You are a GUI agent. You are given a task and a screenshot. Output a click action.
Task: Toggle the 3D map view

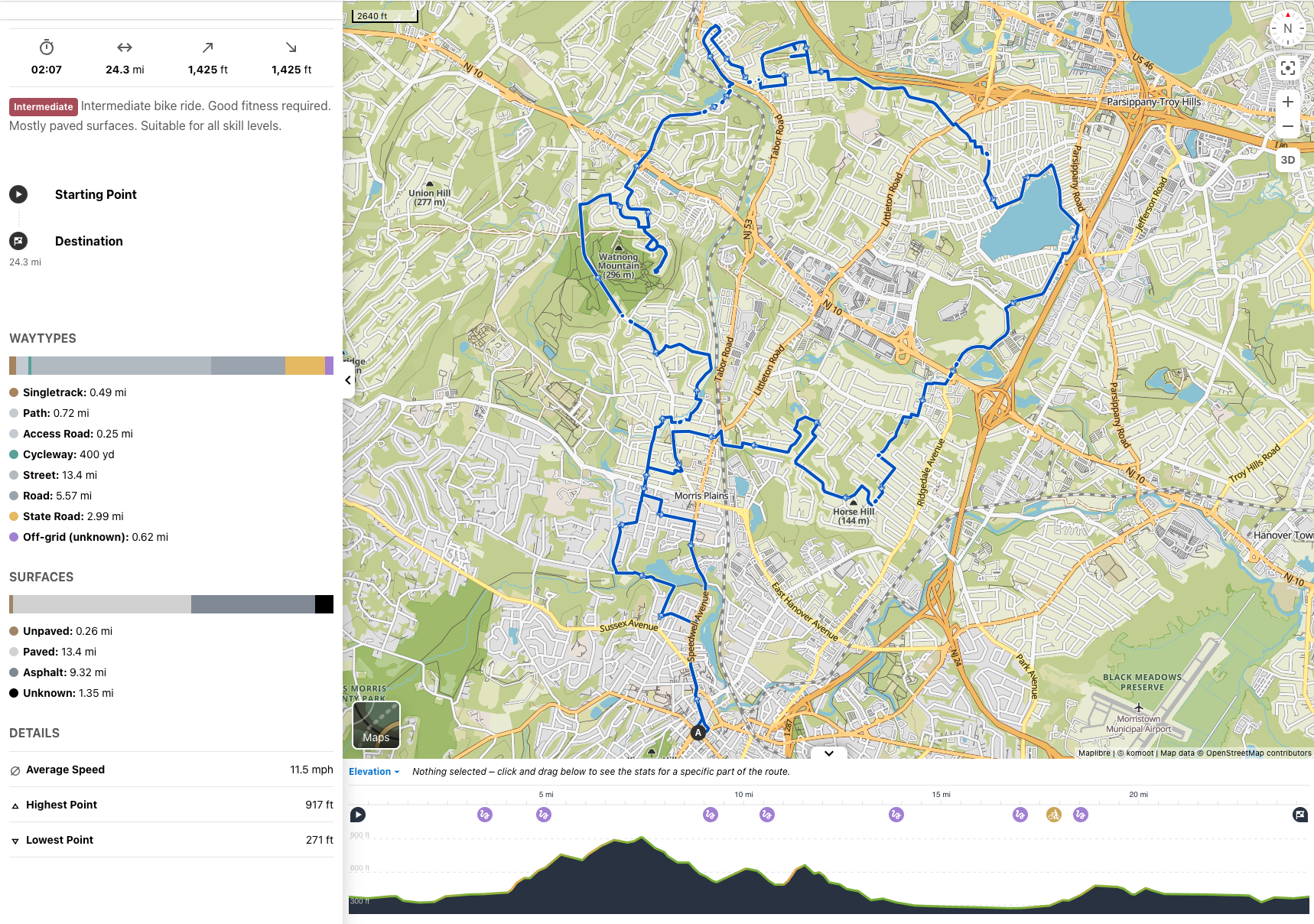click(x=1287, y=160)
